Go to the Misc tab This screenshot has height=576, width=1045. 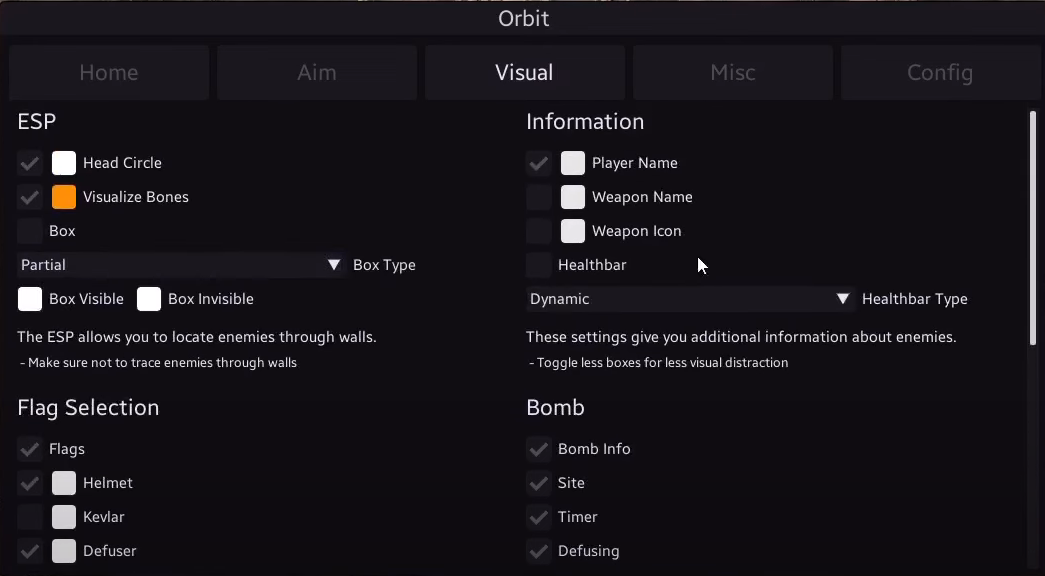(x=732, y=73)
